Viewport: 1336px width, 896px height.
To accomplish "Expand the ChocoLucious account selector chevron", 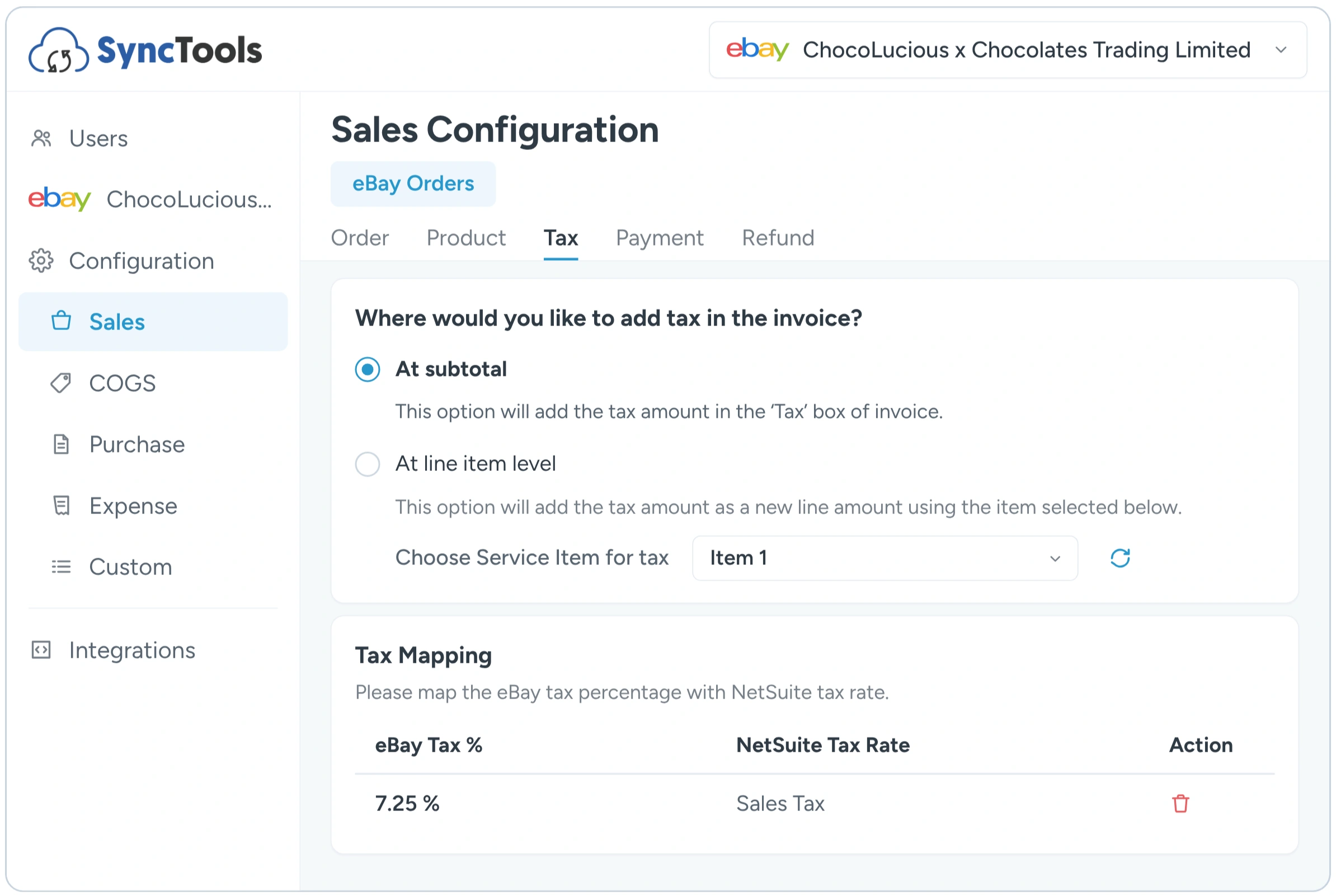I will click(x=1282, y=50).
